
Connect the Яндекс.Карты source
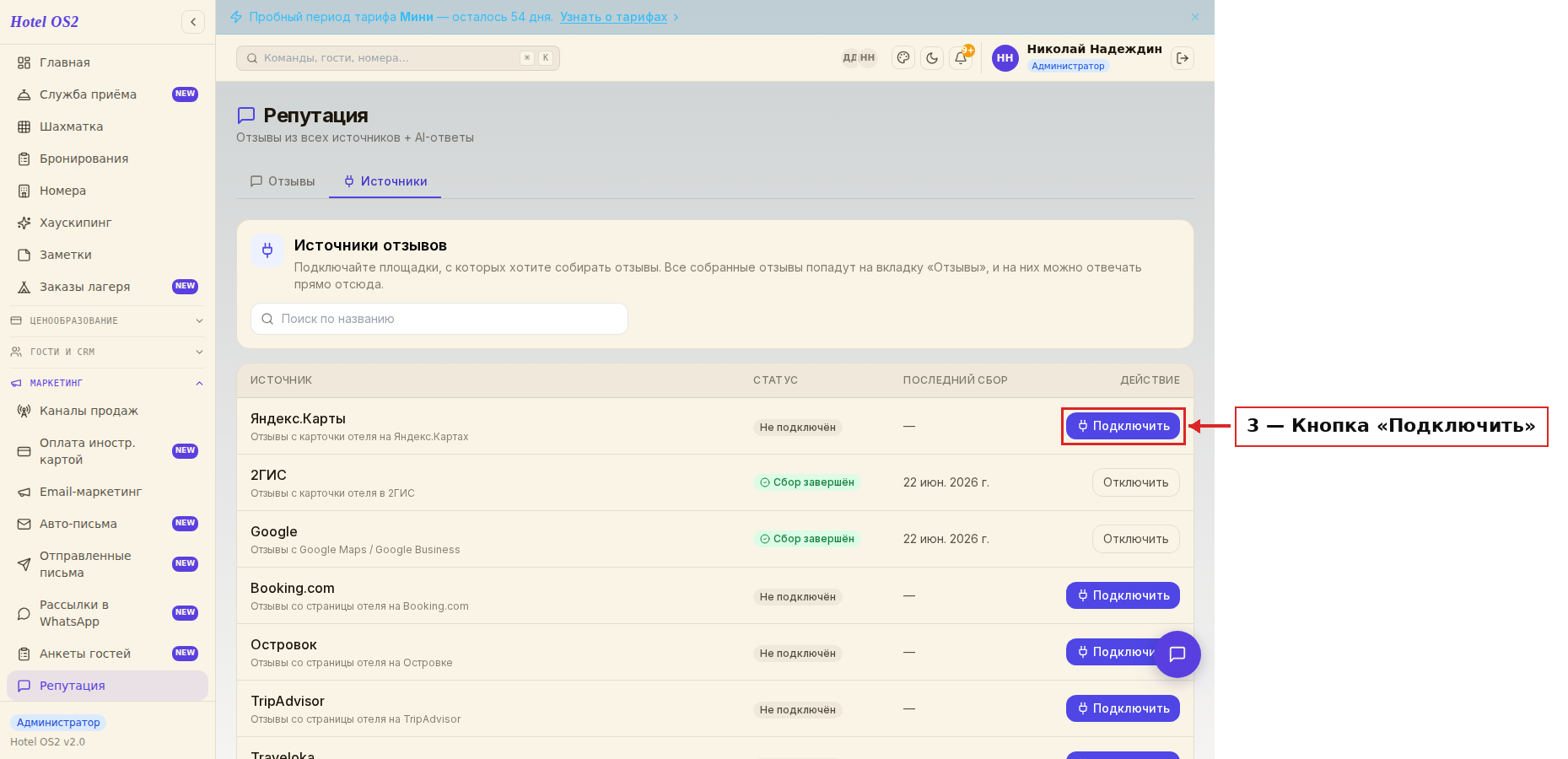click(1123, 426)
